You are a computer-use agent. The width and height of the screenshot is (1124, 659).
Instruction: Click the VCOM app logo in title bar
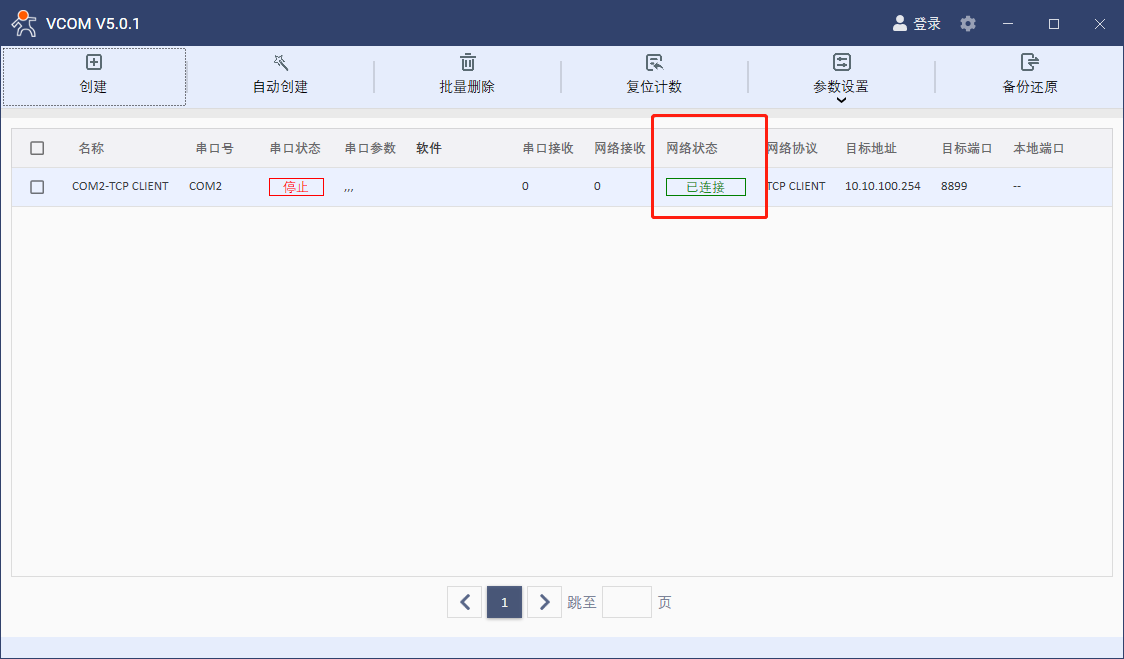[x=23, y=23]
